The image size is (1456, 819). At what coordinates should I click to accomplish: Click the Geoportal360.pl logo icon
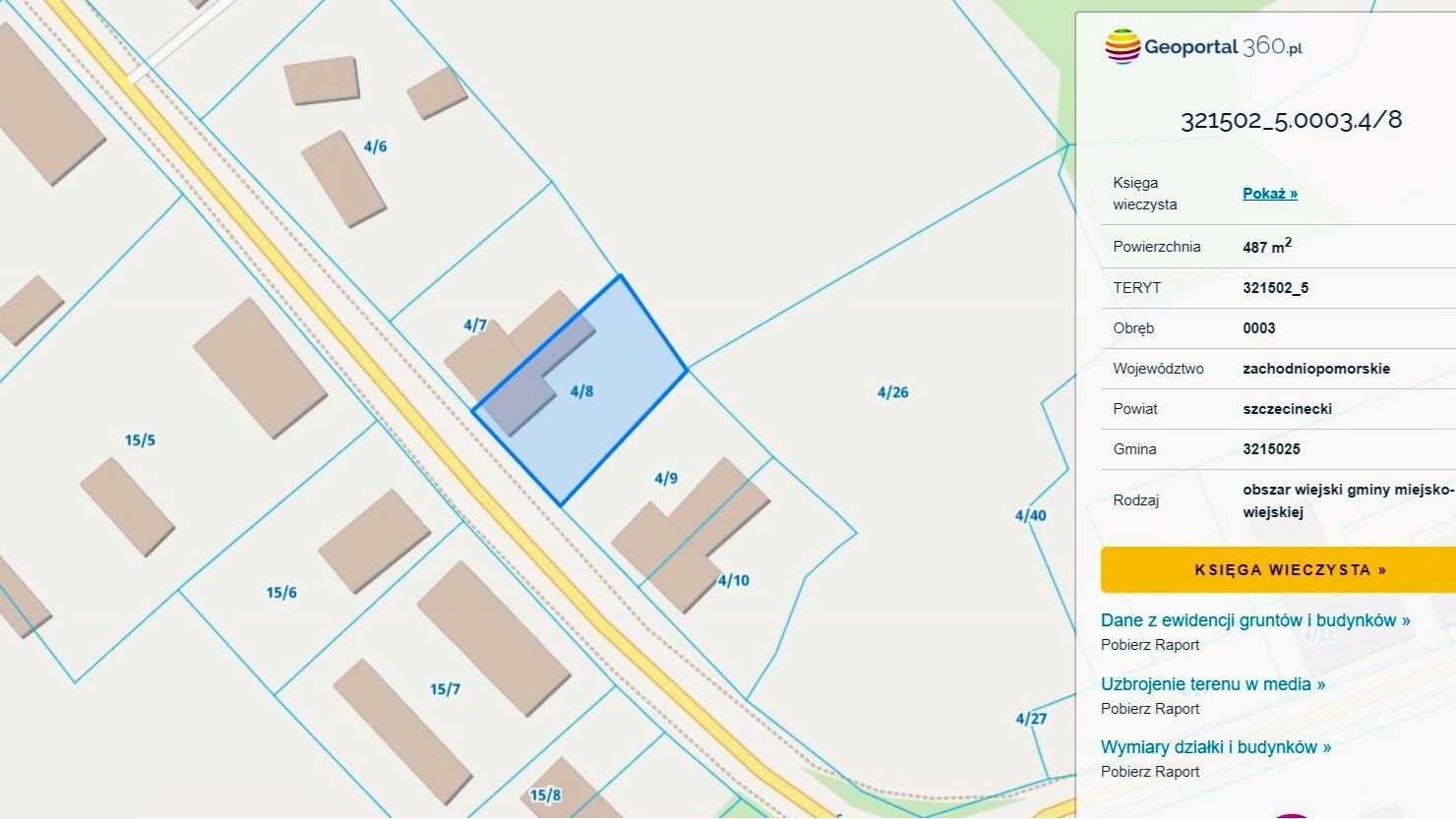tap(1122, 46)
